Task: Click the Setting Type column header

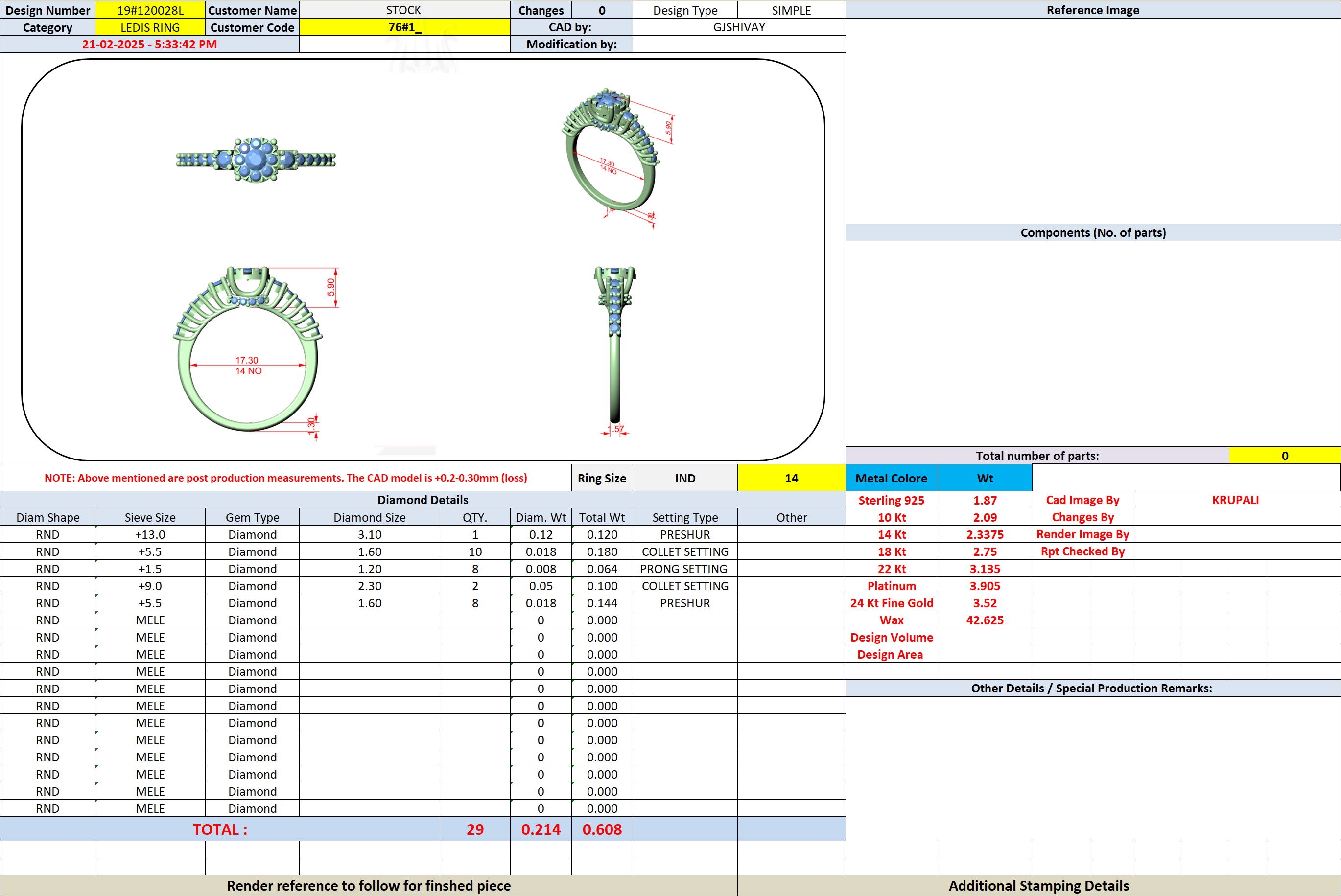Action: [x=685, y=517]
